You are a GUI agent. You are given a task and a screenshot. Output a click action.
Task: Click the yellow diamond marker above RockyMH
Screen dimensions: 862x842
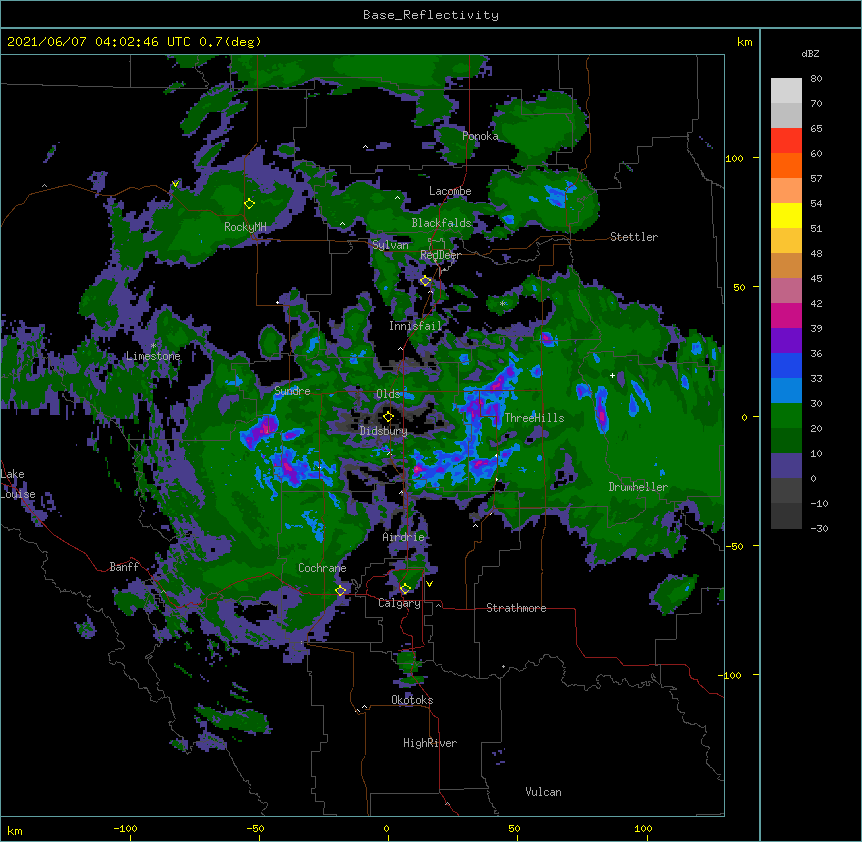(x=249, y=204)
